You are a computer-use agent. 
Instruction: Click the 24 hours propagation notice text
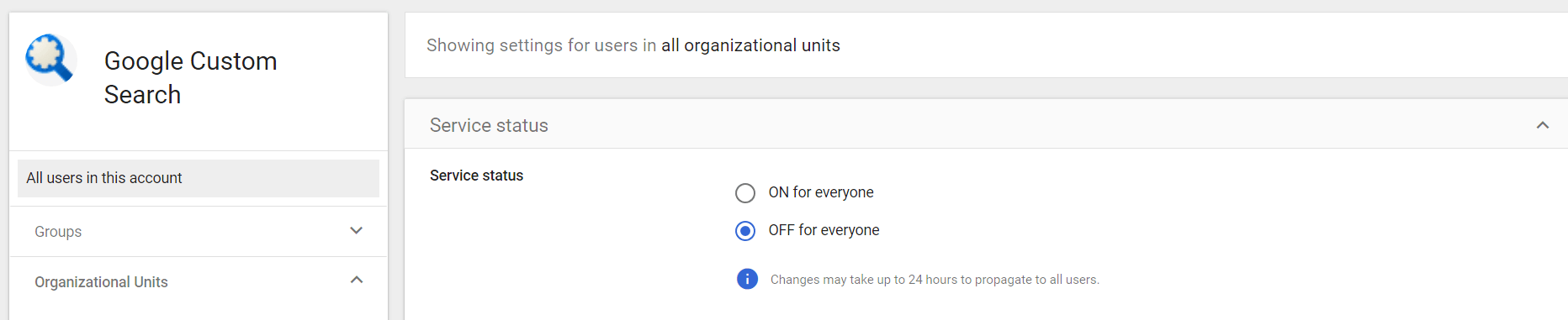pyautogui.click(x=935, y=280)
